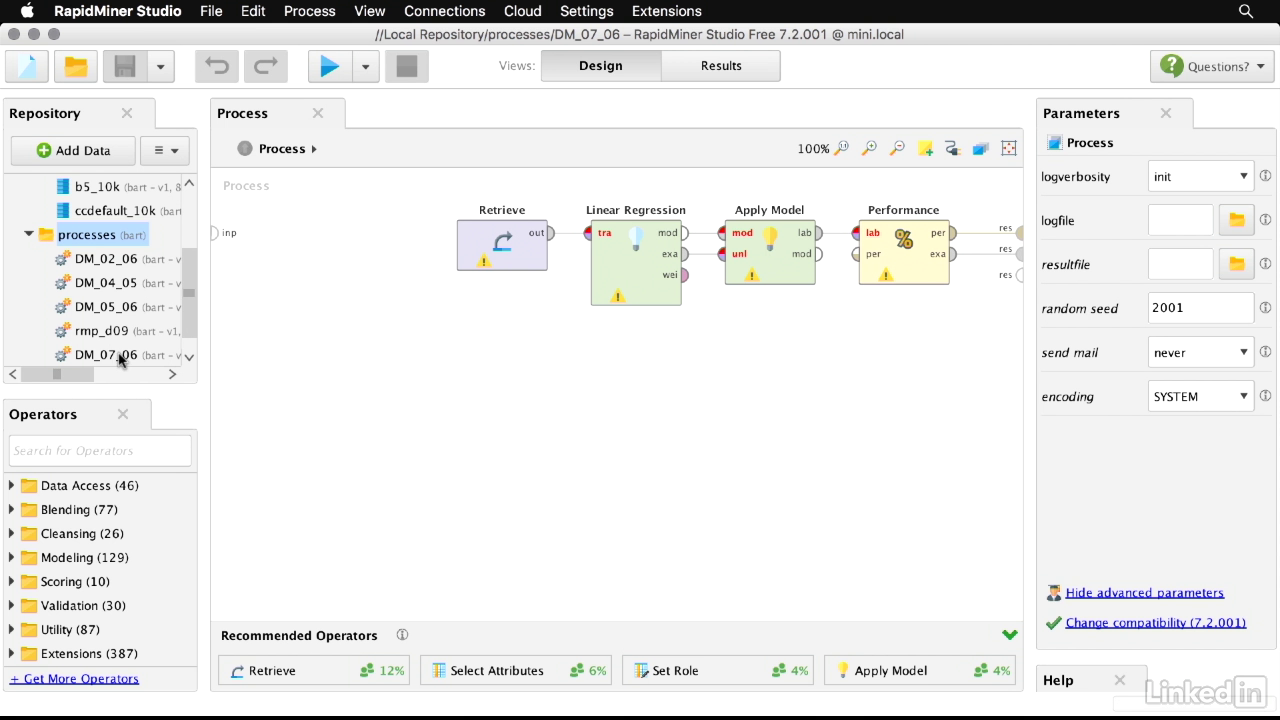Viewport: 1280px width, 720px height.
Task: Browse for logfile using its folder icon
Action: tap(1236, 220)
